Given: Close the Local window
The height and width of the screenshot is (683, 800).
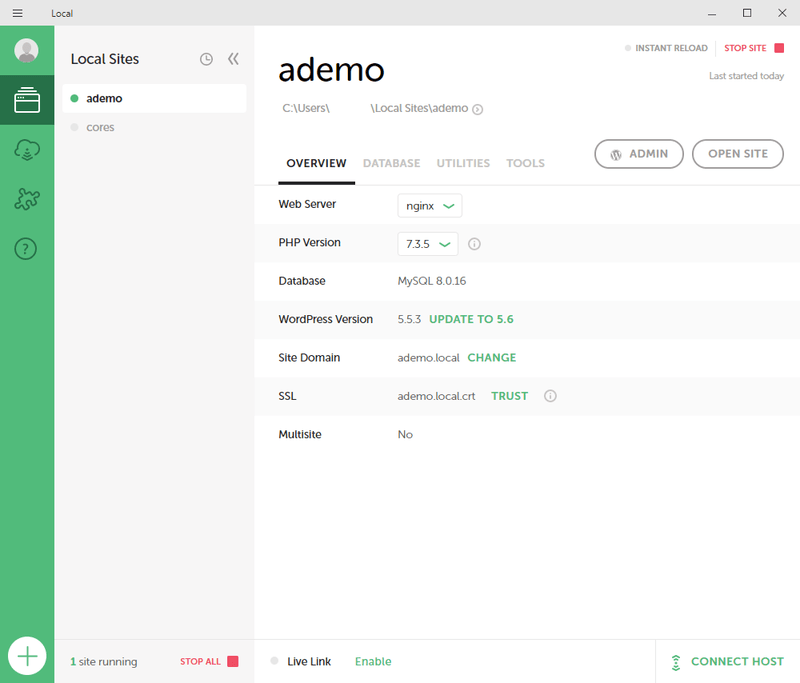Looking at the screenshot, I should (x=782, y=13).
